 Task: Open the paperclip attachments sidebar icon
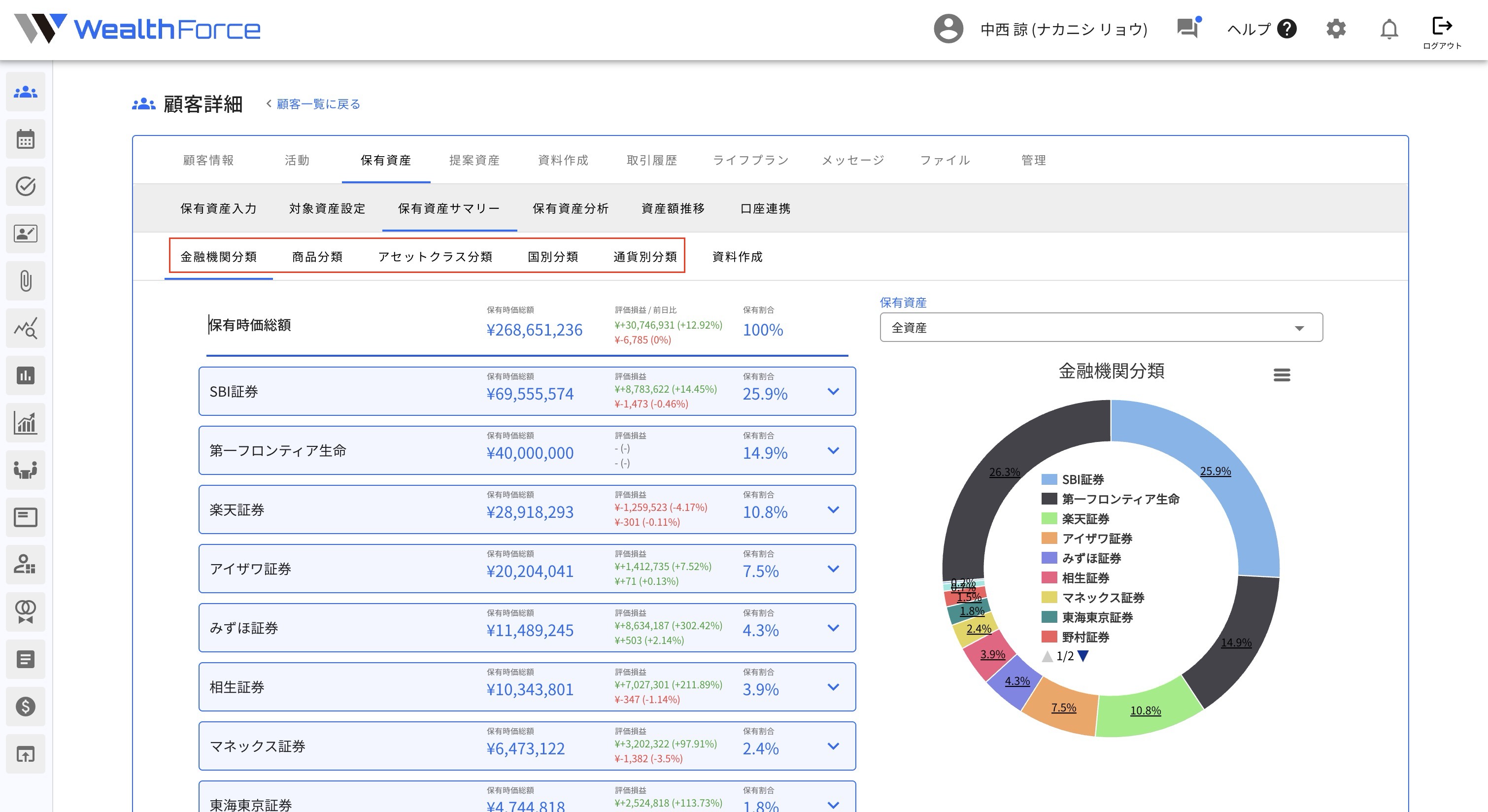tap(26, 281)
